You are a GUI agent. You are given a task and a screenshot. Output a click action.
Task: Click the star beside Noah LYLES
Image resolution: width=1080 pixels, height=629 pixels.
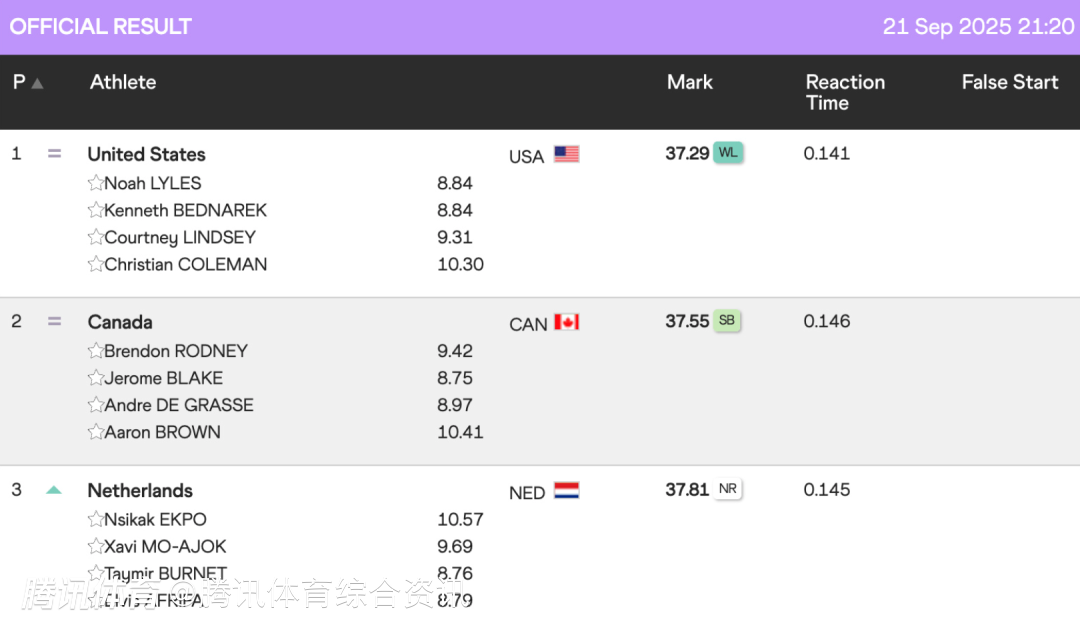(x=96, y=183)
